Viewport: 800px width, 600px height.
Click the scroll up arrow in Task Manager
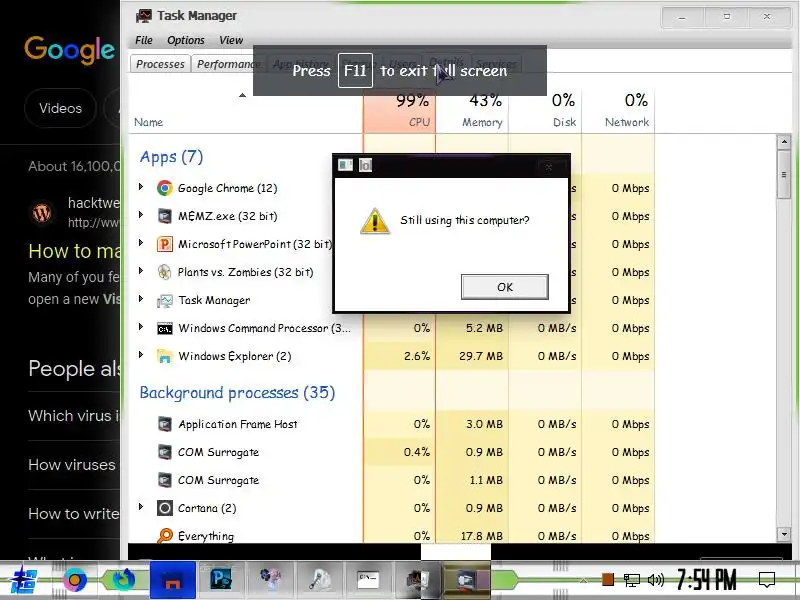784,142
